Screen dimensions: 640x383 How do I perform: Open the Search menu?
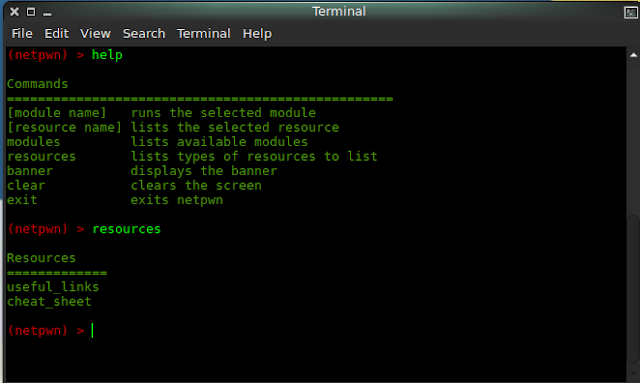tap(144, 33)
